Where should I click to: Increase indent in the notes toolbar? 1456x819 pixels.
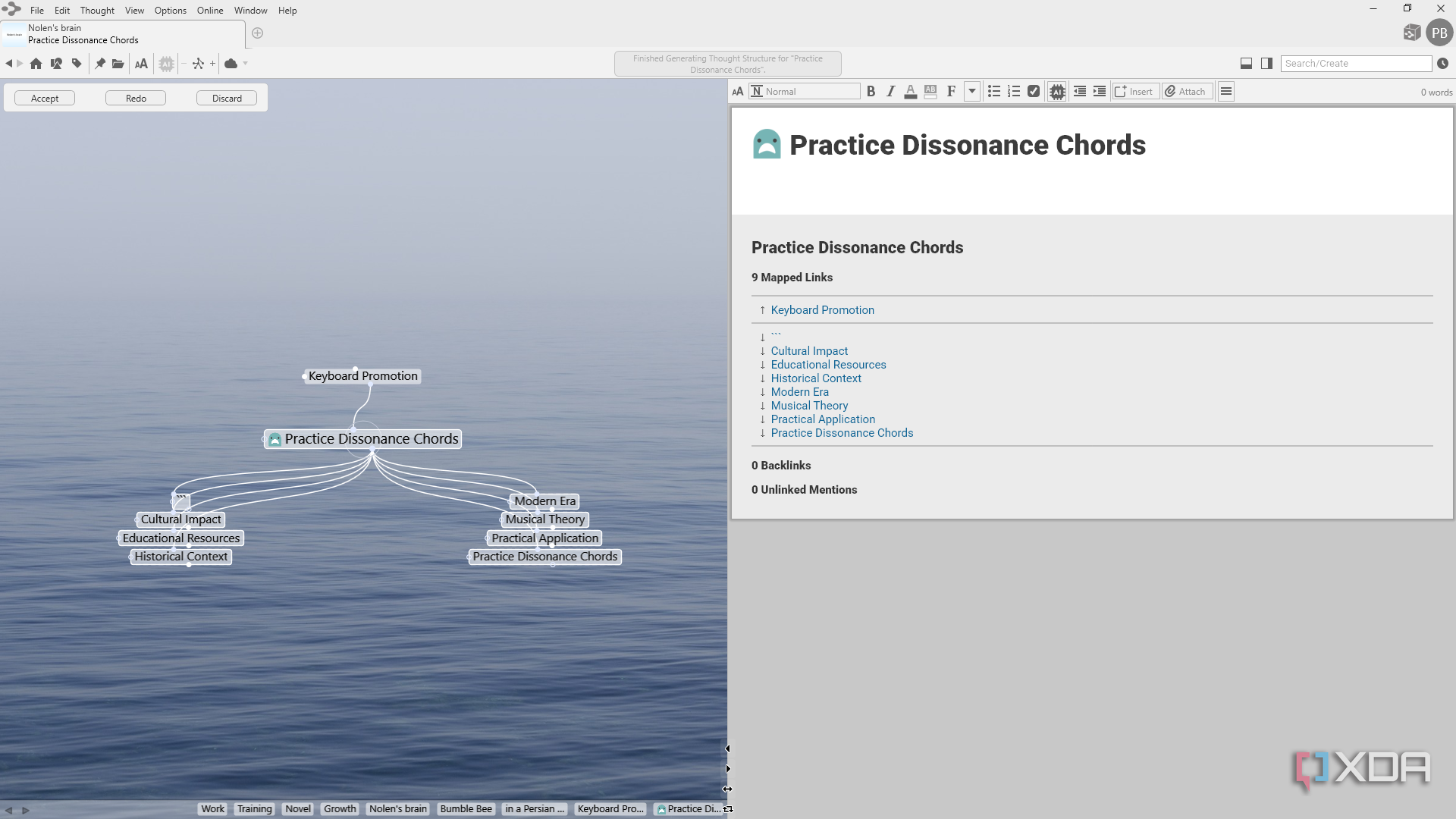click(x=1100, y=92)
